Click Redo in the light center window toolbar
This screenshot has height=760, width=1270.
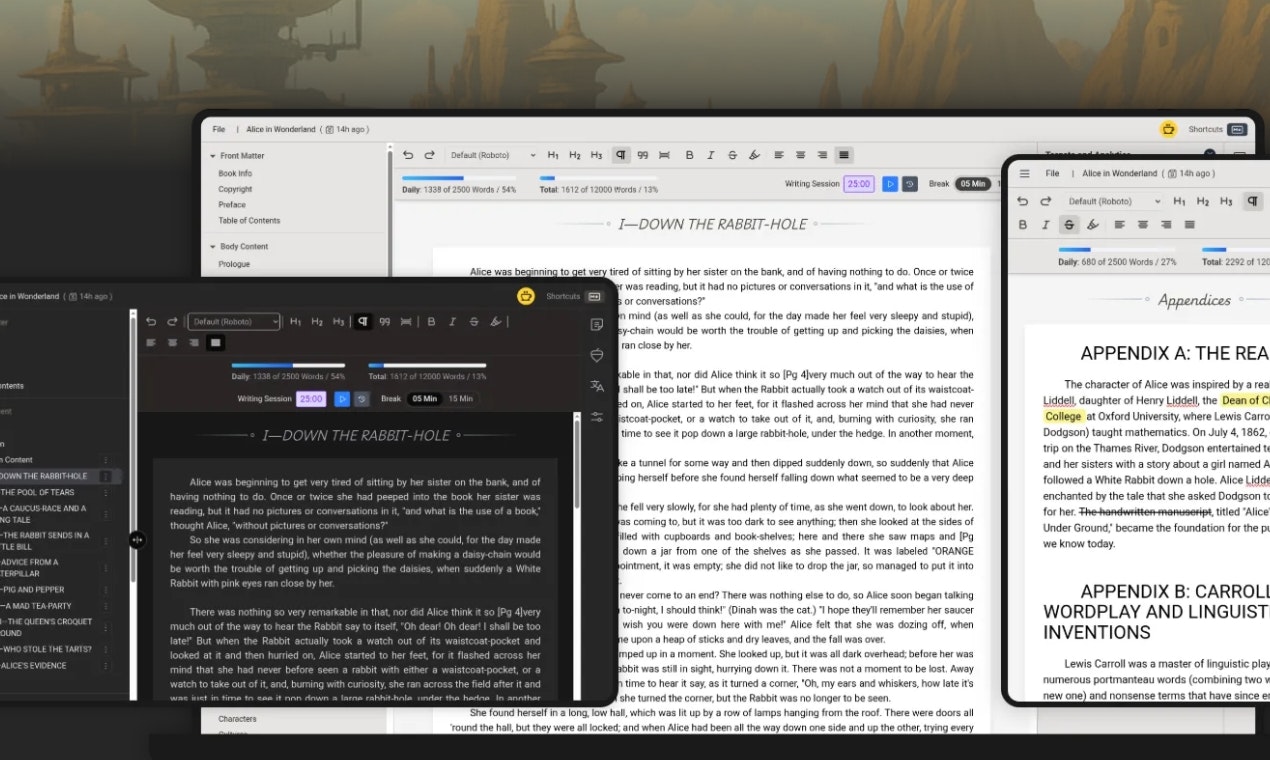pos(430,155)
